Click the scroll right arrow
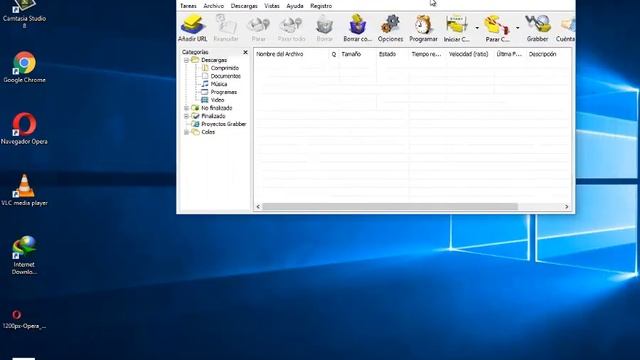 tap(567, 207)
